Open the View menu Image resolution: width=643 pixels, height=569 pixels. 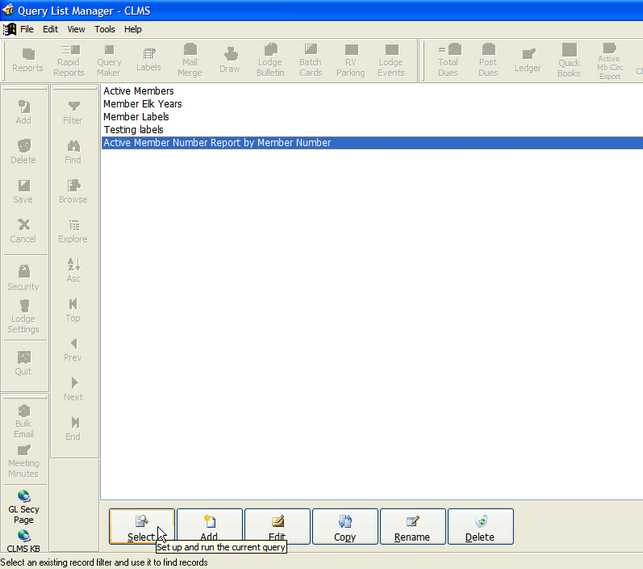(76, 29)
